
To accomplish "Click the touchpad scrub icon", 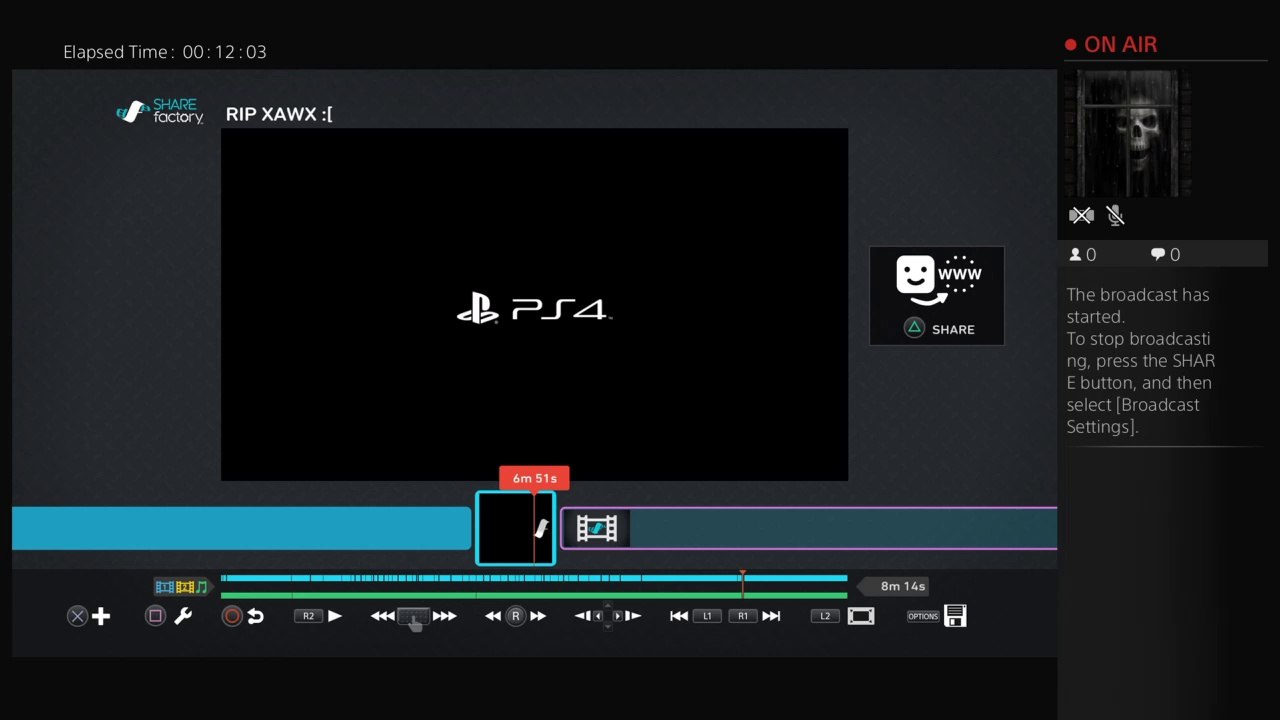I will click(x=414, y=617).
